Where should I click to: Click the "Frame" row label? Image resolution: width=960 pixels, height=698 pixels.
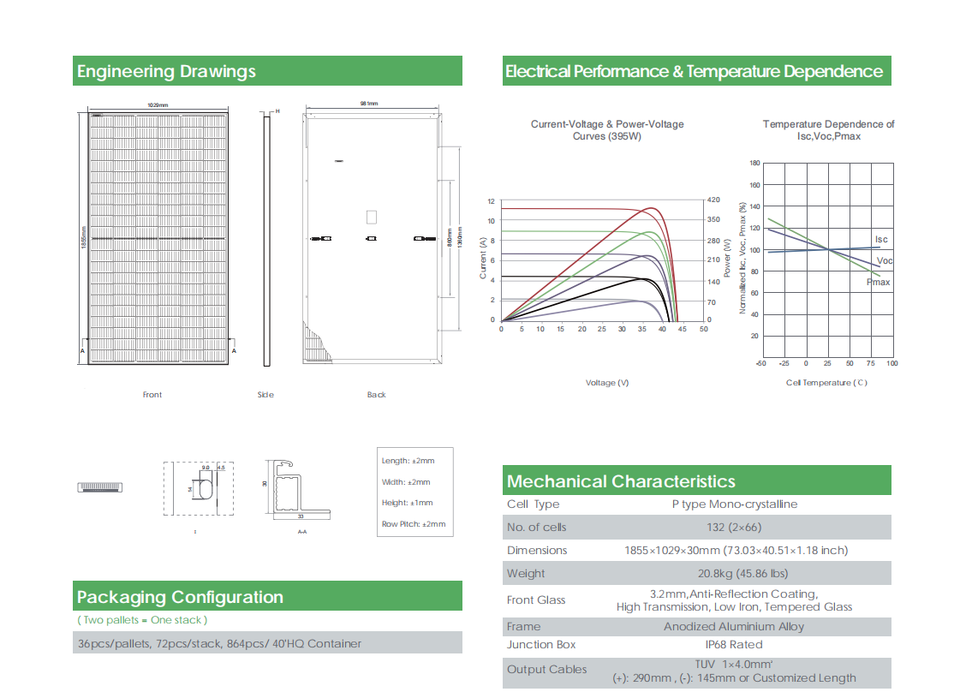pos(523,626)
